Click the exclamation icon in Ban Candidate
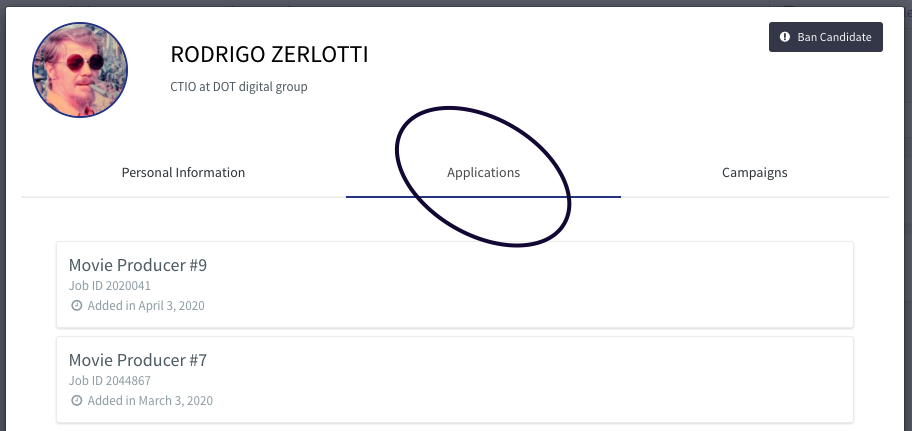912x431 pixels. tap(785, 37)
